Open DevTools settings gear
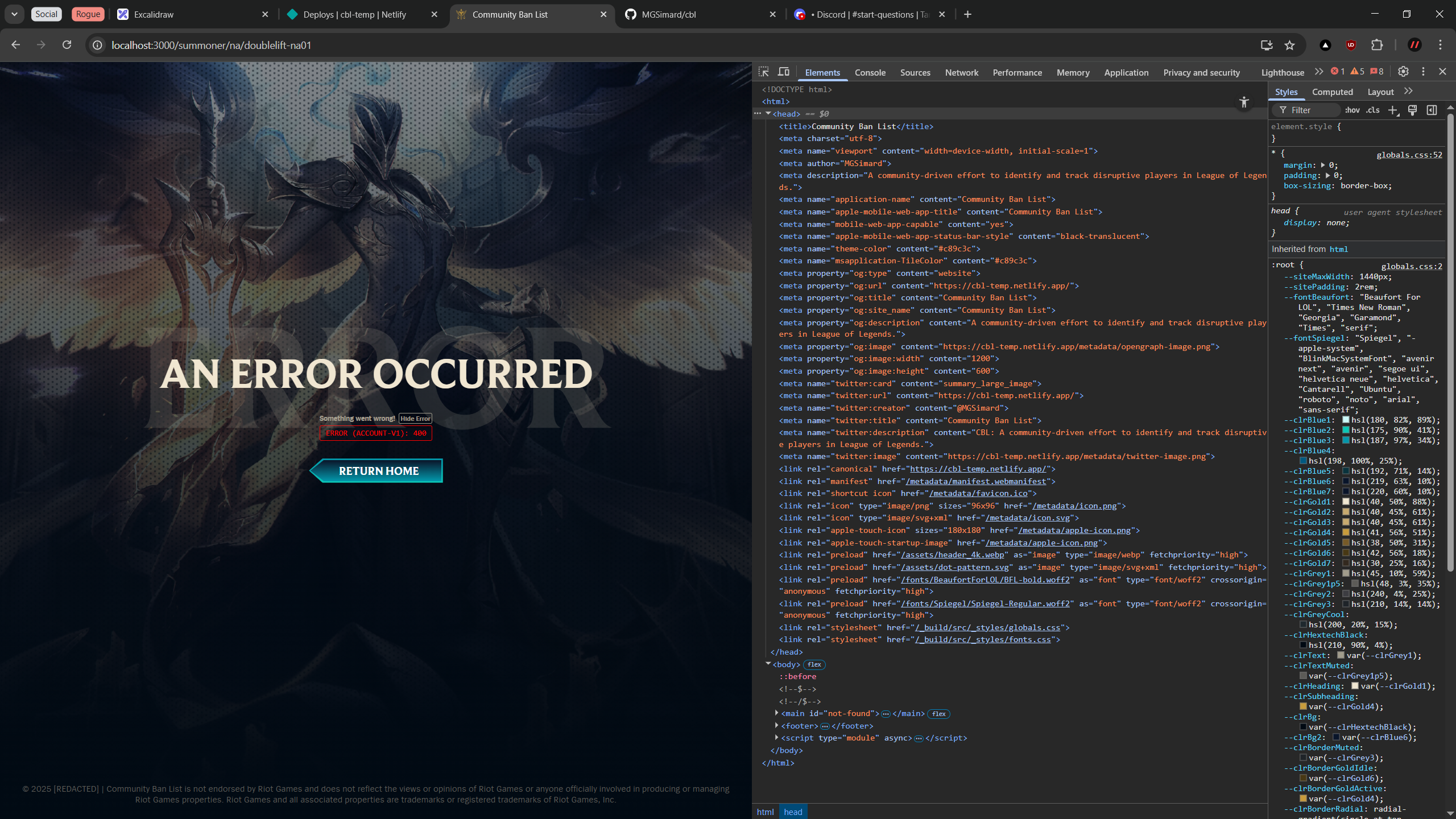Viewport: 1456px width, 819px height. 1403,72
